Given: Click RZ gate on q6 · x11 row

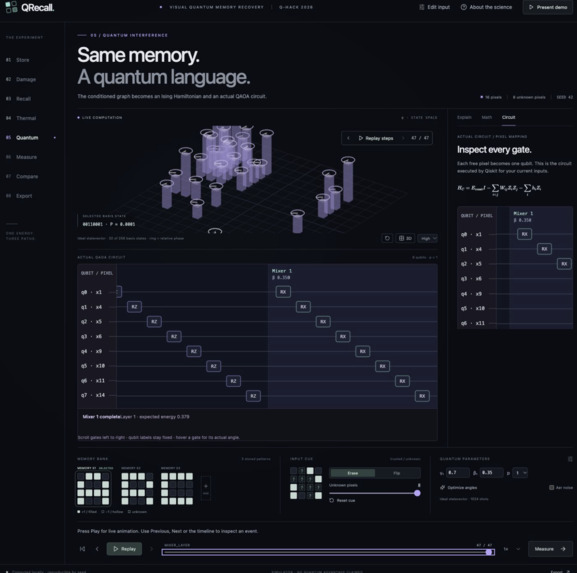Looking at the screenshot, I should (234, 381).
